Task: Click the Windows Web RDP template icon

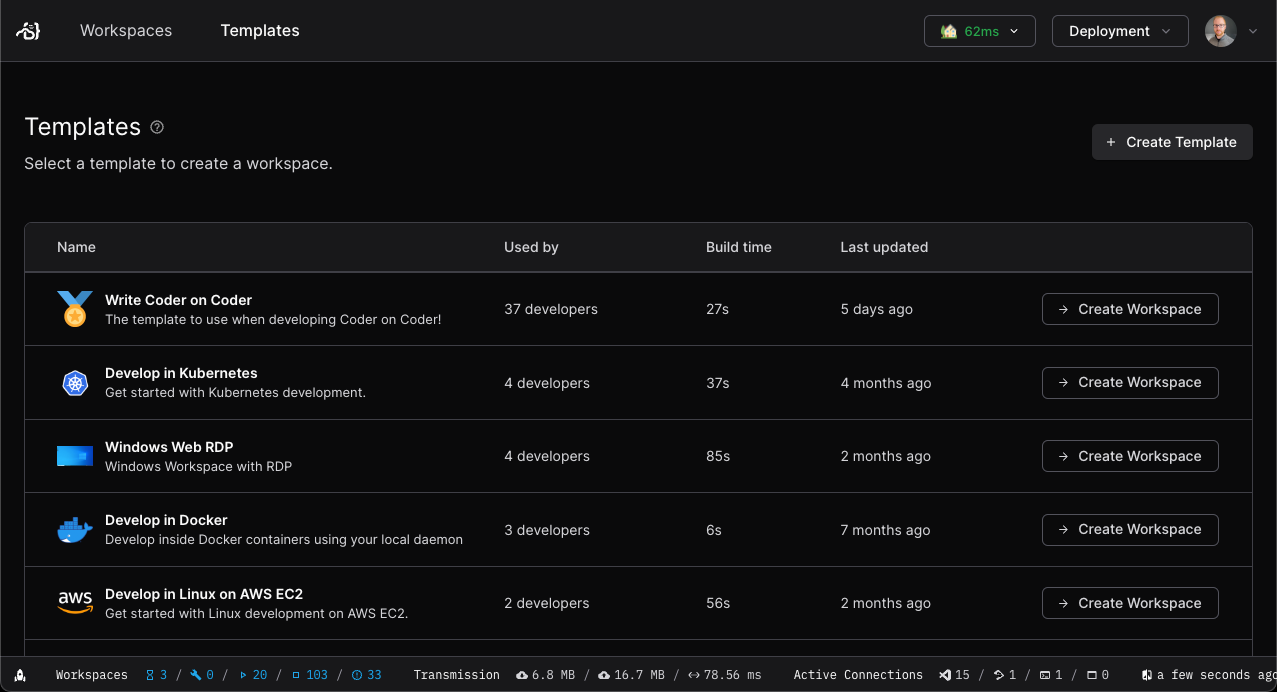Action: [x=74, y=456]
